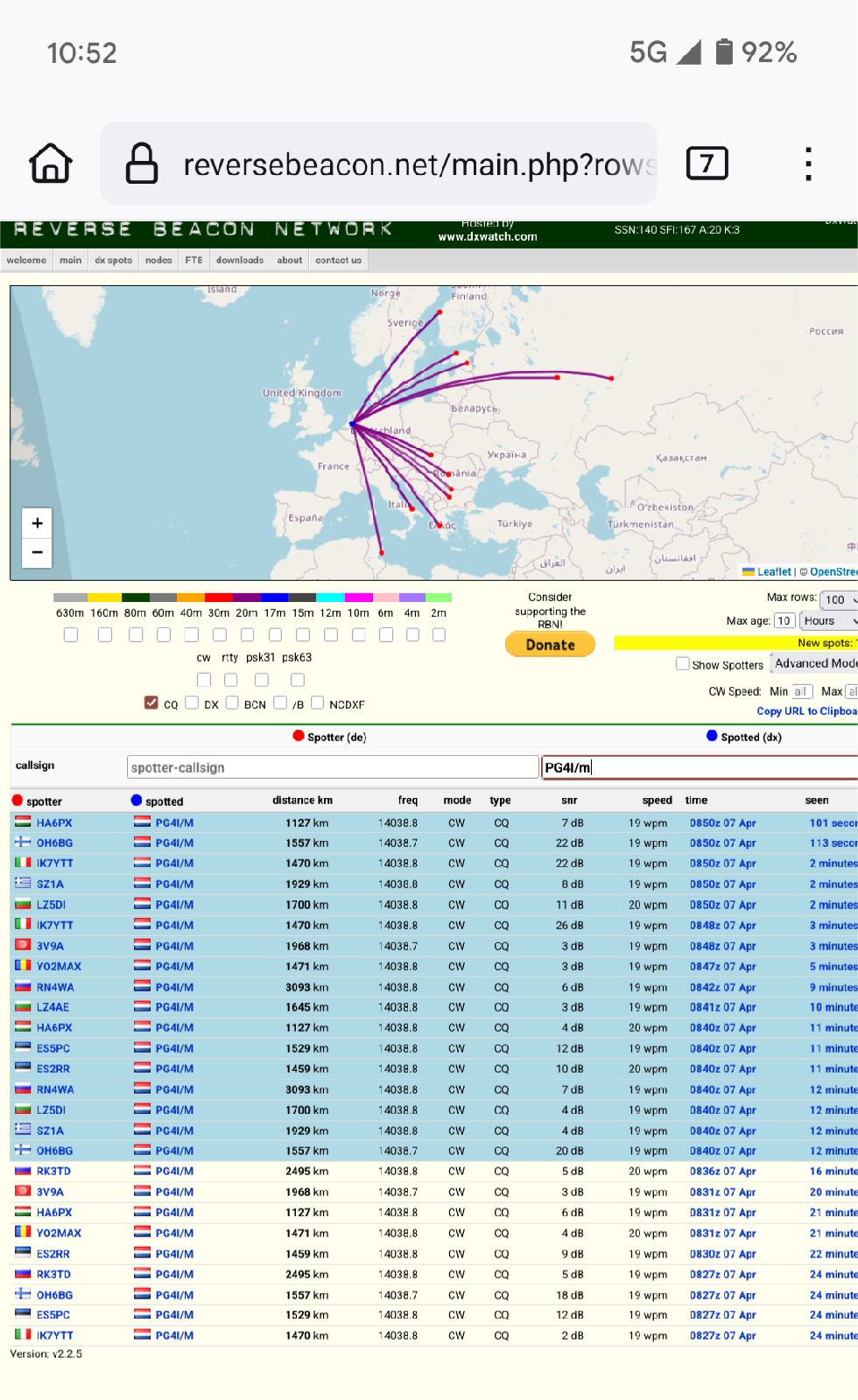The height and width of the screenshot is (1400, 858).
Task: Click the map destination marker near Finland
Action: click(x=440, y=311)
